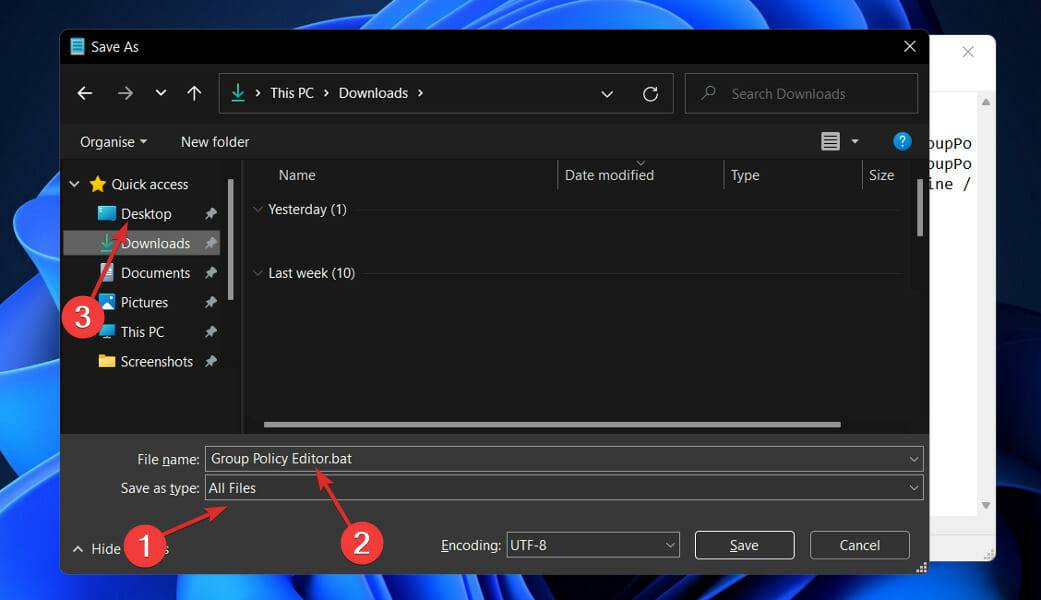
Task: Open the Organise menu
Action: [110, 141]
